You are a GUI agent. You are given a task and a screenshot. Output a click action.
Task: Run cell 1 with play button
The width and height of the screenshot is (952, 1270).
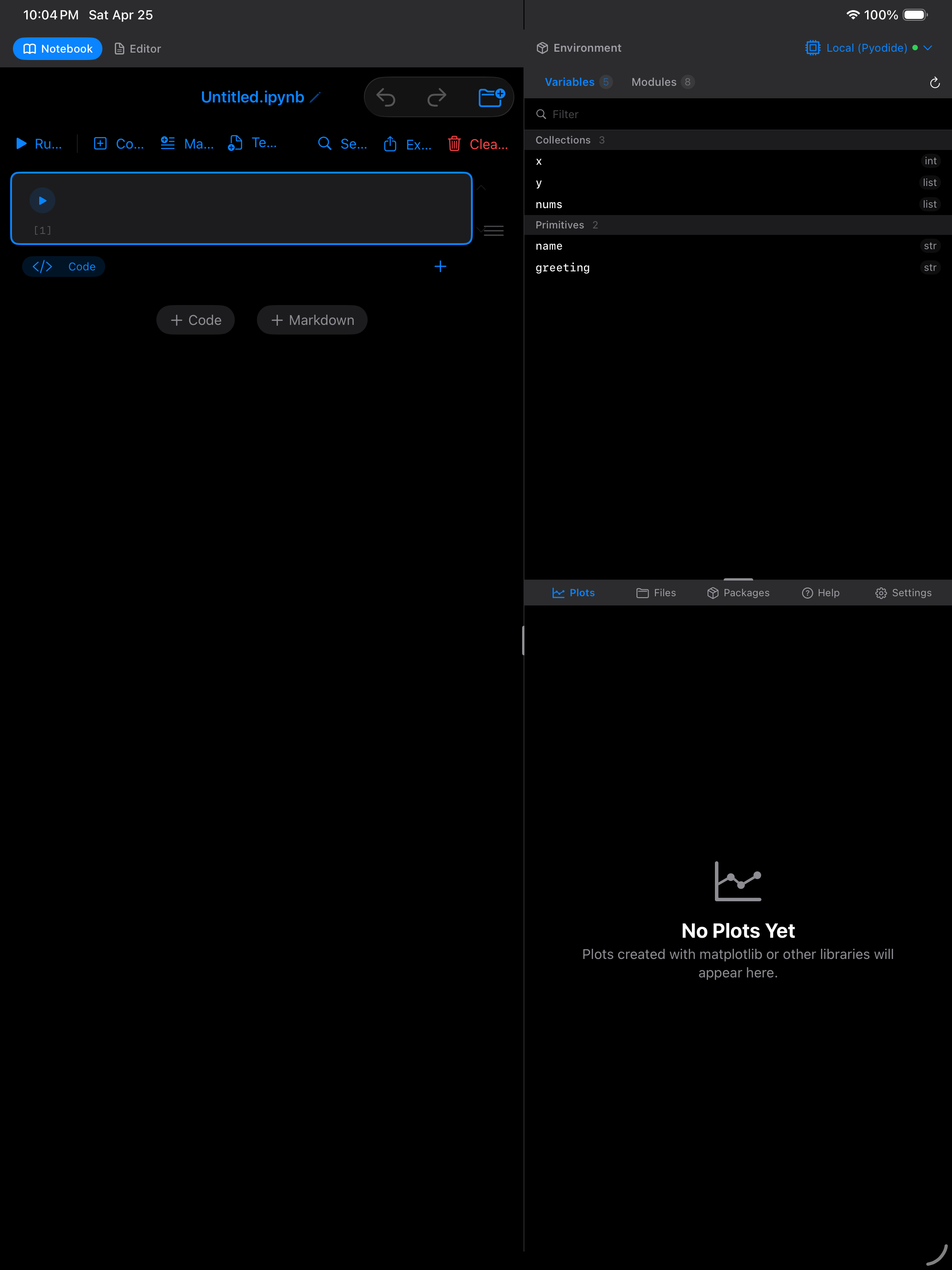coord(42,200)
